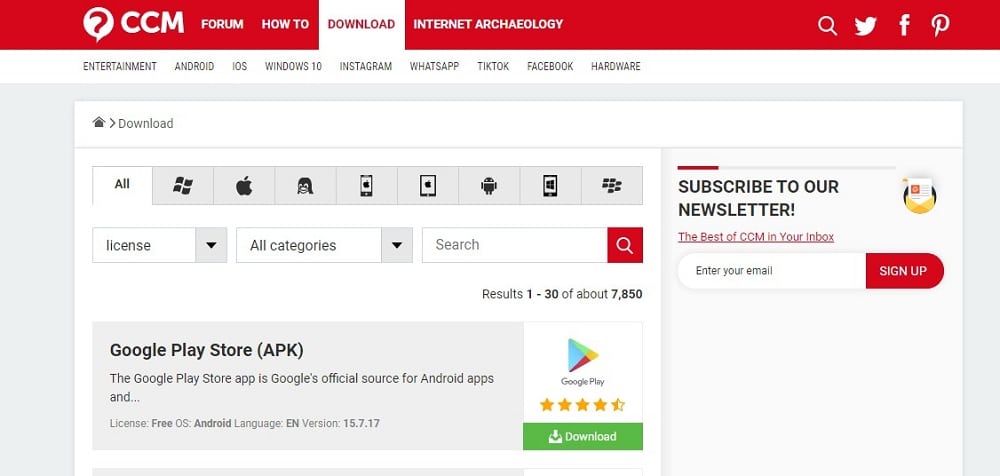Filter downloads by Windows Phone icon
The height and width of the screenshot is (476, 1000).
point(550,186)
